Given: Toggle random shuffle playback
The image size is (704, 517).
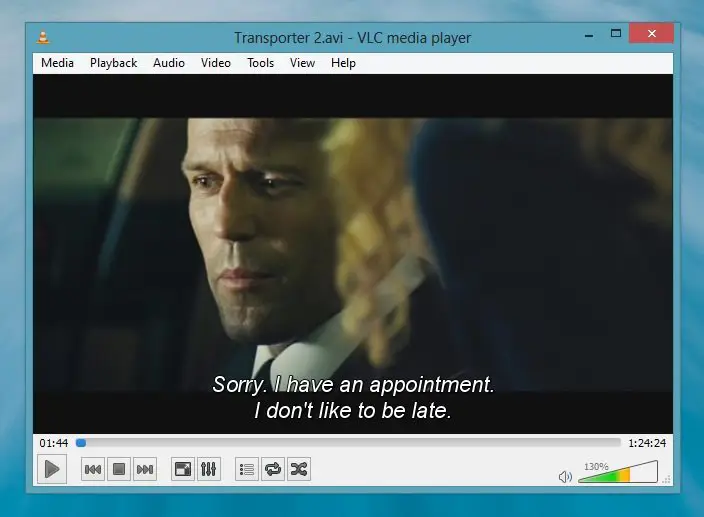Looking at the screenshot, I should tap(299, 469).
